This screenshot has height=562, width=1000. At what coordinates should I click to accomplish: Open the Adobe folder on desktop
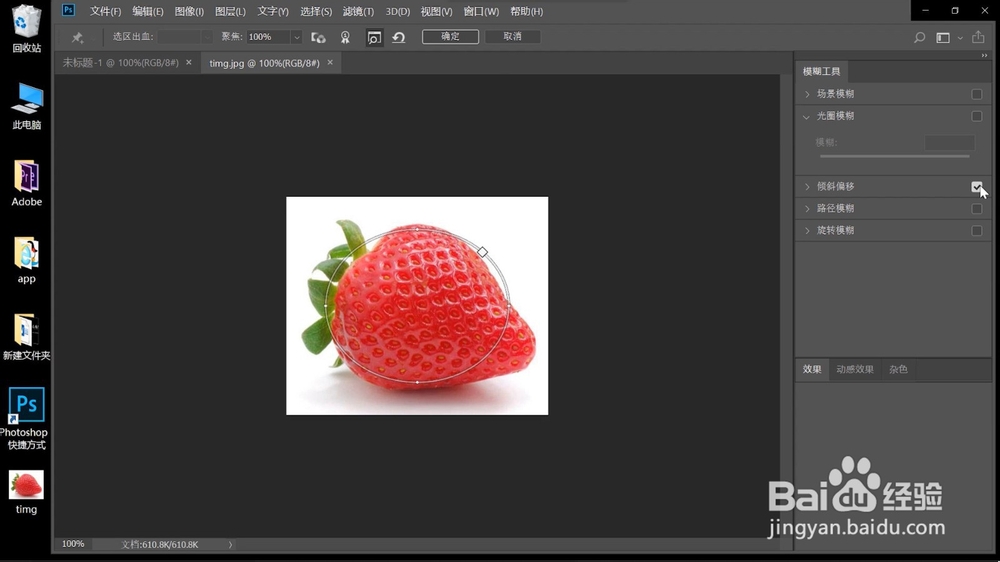(26, 183)
